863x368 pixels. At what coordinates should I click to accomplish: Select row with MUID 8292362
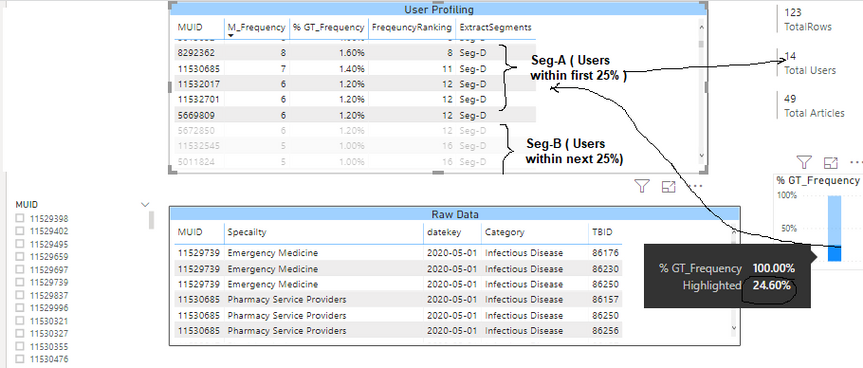click(356, 53)
